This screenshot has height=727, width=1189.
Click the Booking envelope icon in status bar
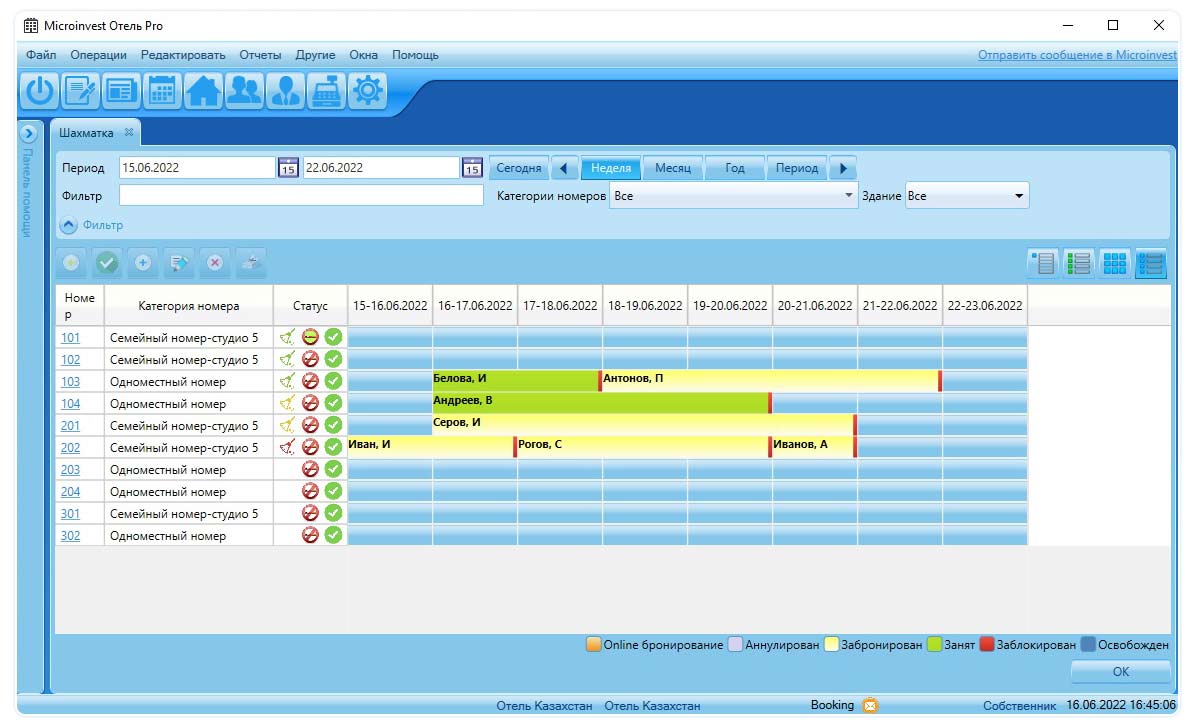(x=870, y=705)
